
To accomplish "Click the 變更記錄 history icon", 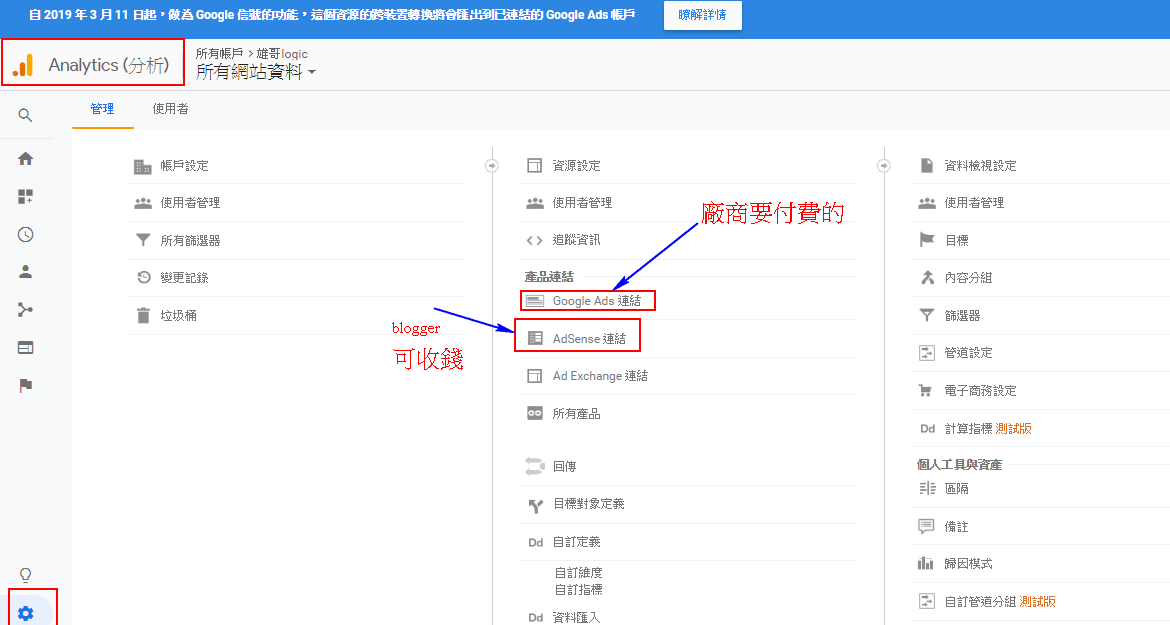I will click(x=143, y=277).
